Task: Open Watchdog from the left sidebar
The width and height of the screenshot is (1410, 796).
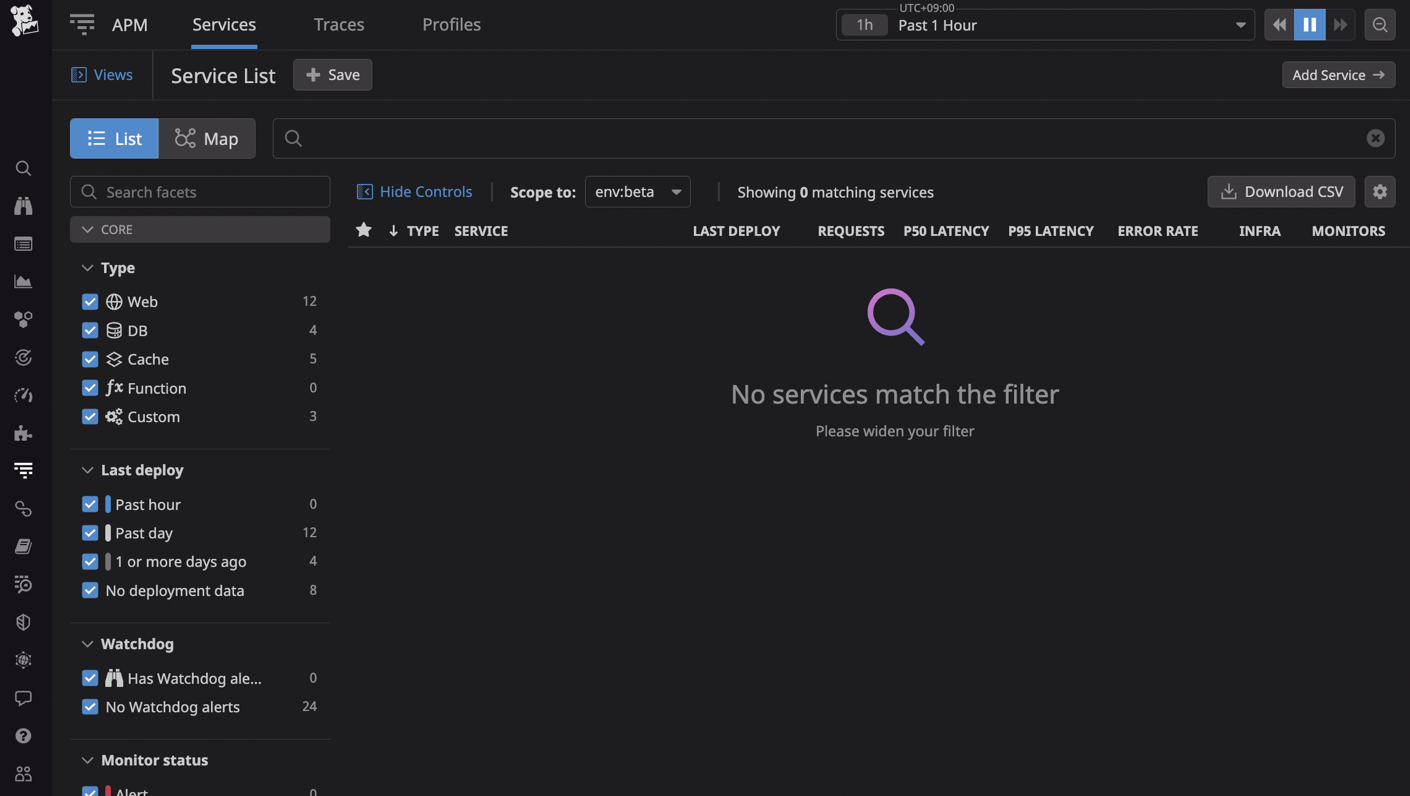Action: click(23, 205)
